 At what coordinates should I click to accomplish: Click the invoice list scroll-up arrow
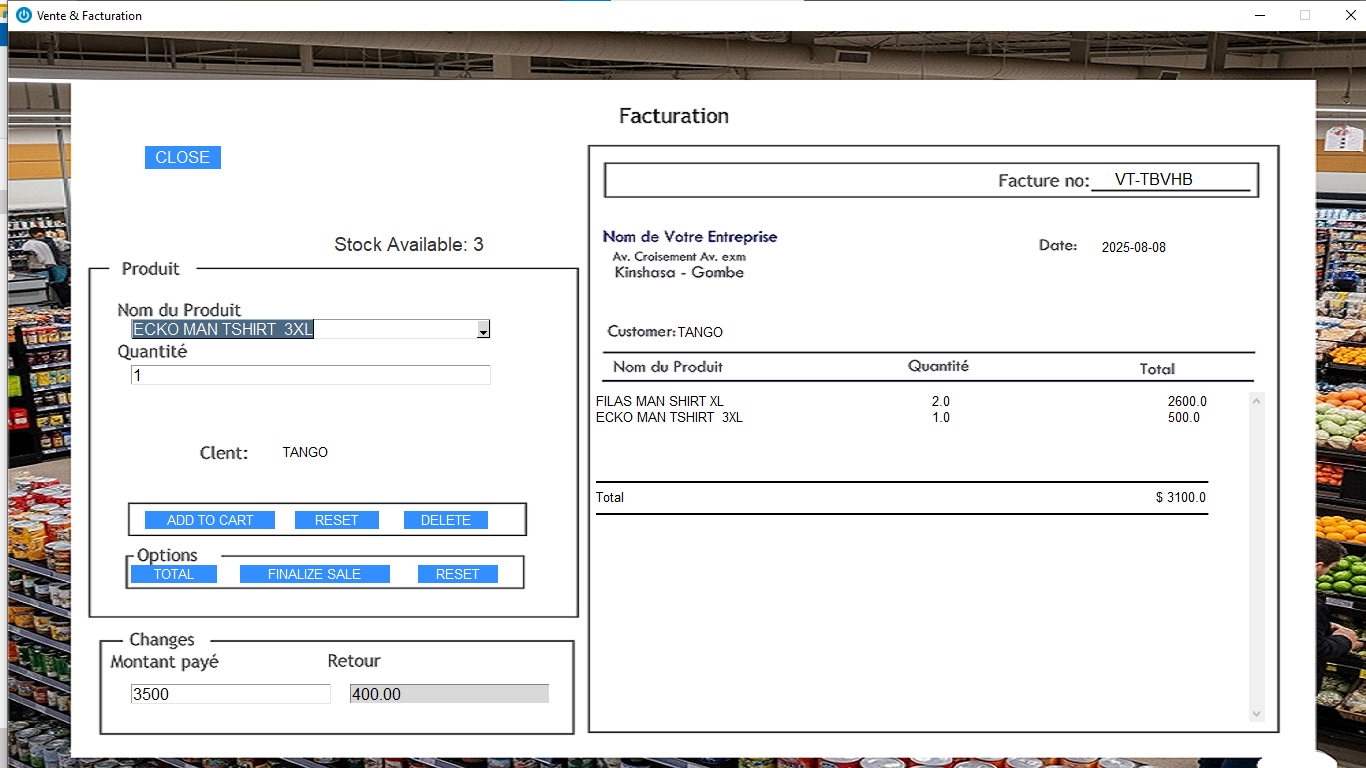coord(1257,400)
